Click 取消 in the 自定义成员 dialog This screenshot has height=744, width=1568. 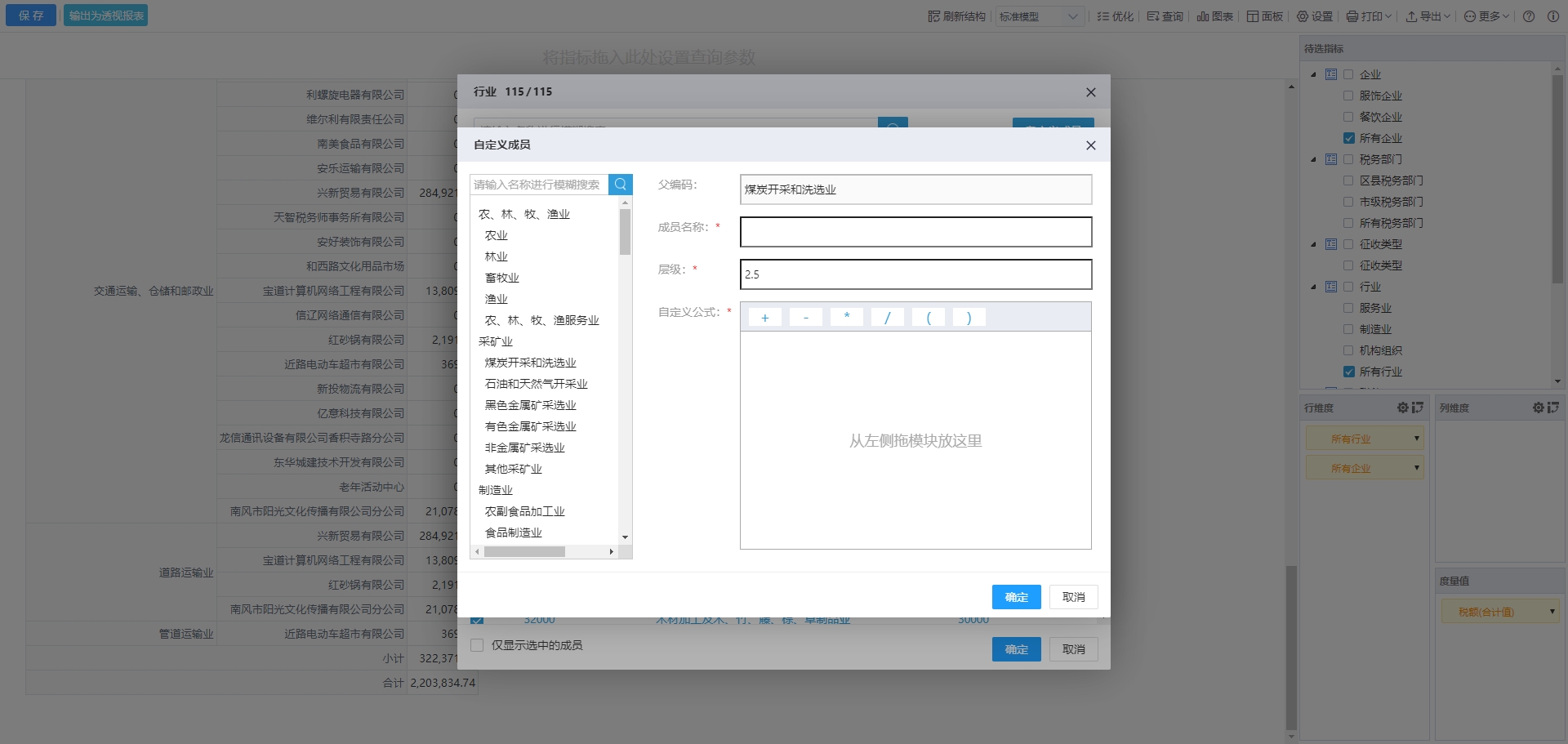[1073, 597]
